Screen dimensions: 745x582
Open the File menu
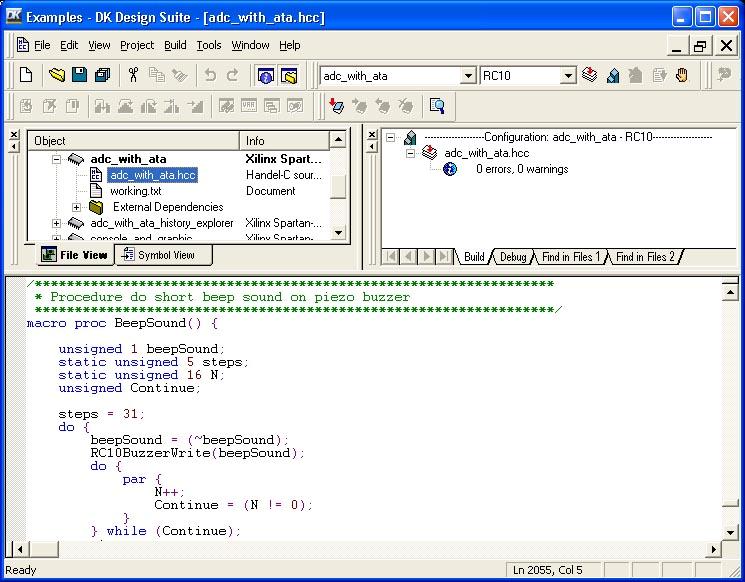coord(42,45)
